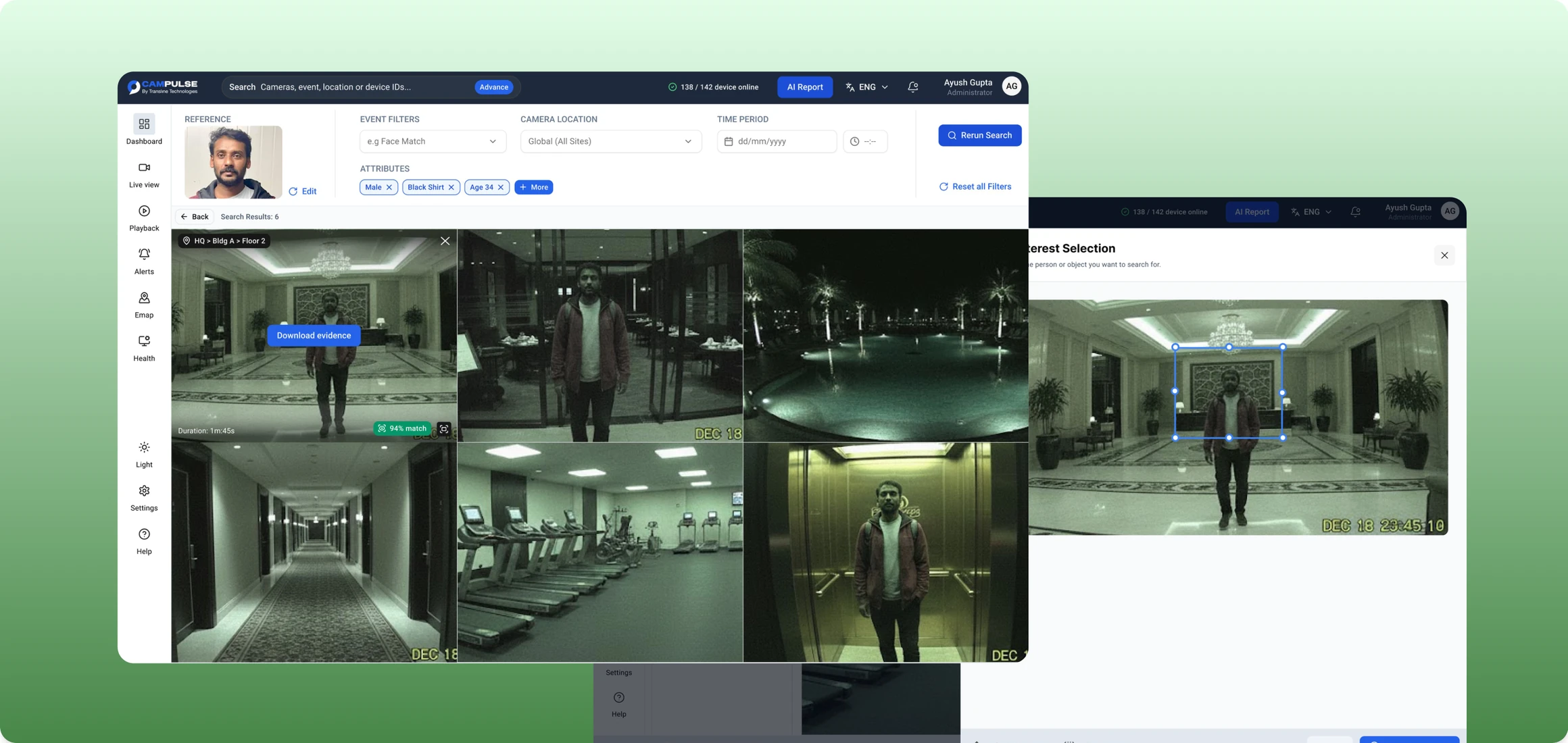The height and width of the screenshot is (743, 1568).
Task: Click Download evidence button
Action: 314,336
